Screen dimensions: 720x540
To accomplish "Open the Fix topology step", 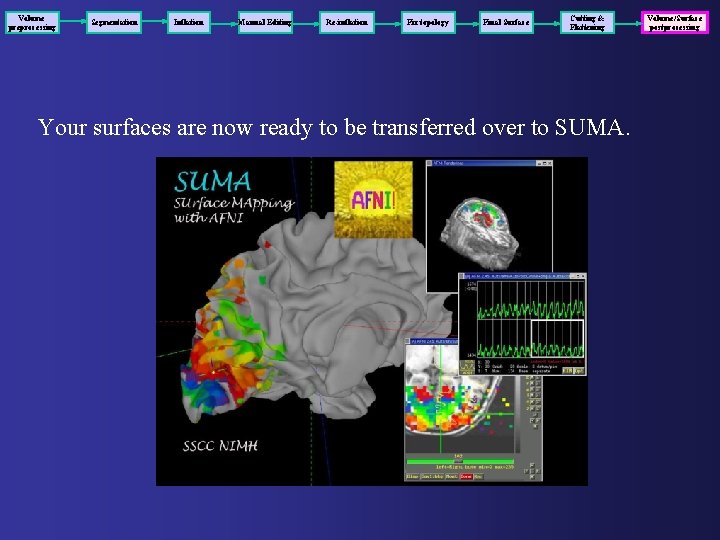I will click(428, 22).
